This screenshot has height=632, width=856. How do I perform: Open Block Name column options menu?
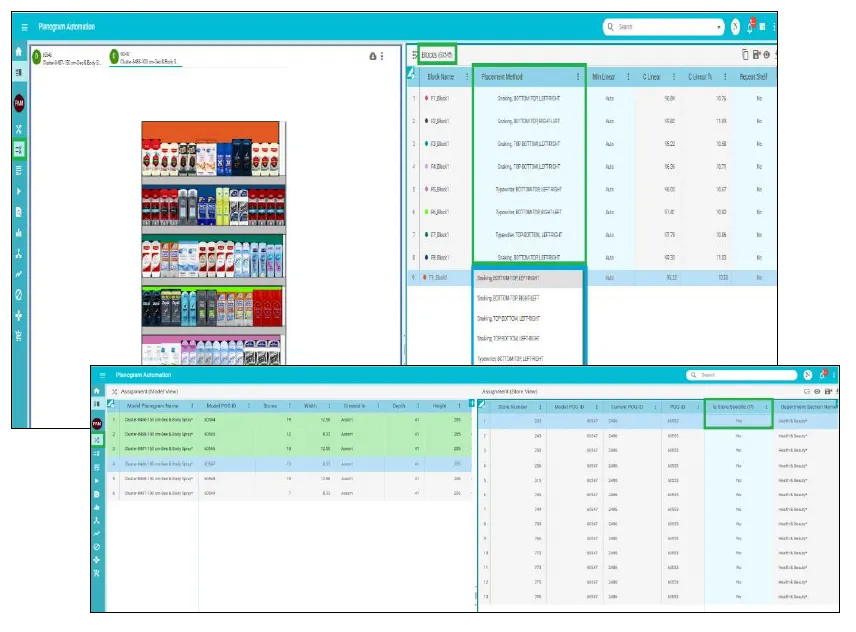[x=467, y=77]
